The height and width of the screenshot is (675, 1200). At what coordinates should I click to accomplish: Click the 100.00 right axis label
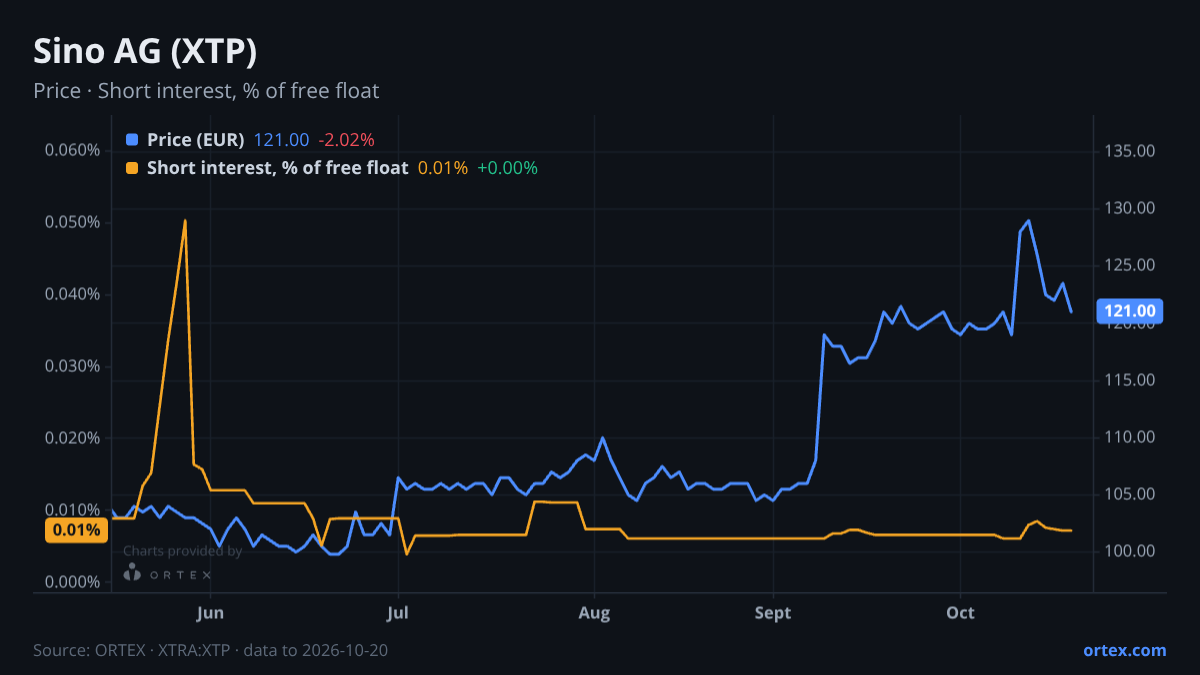(1132, 551)
